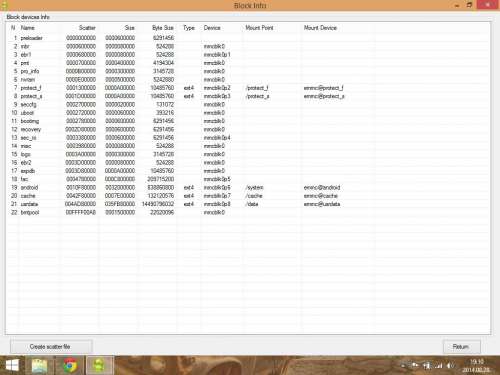The width and height of the screenshot is (500, 375).
Task: Click the Size column header
Action: (130, 28)
